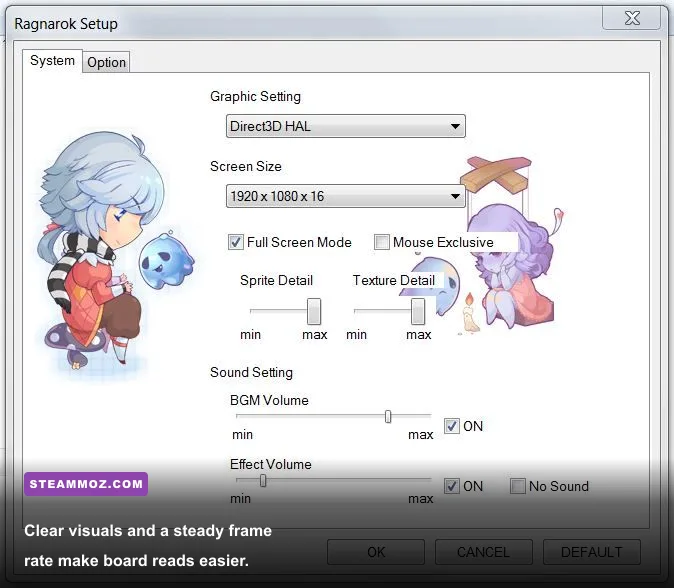Click the Graphic Setting label
The width and height of the screenshot is (674, 588).
pos(255,96)
